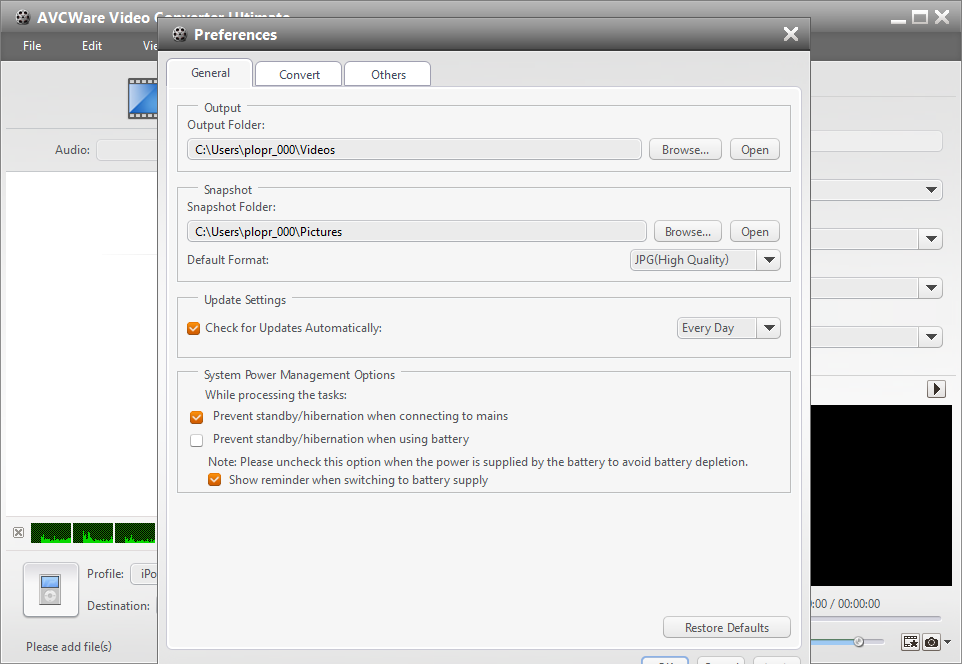Enable Prevent standby/hibernation when using battery
This screenshot has width=962, height=664.
196,440
